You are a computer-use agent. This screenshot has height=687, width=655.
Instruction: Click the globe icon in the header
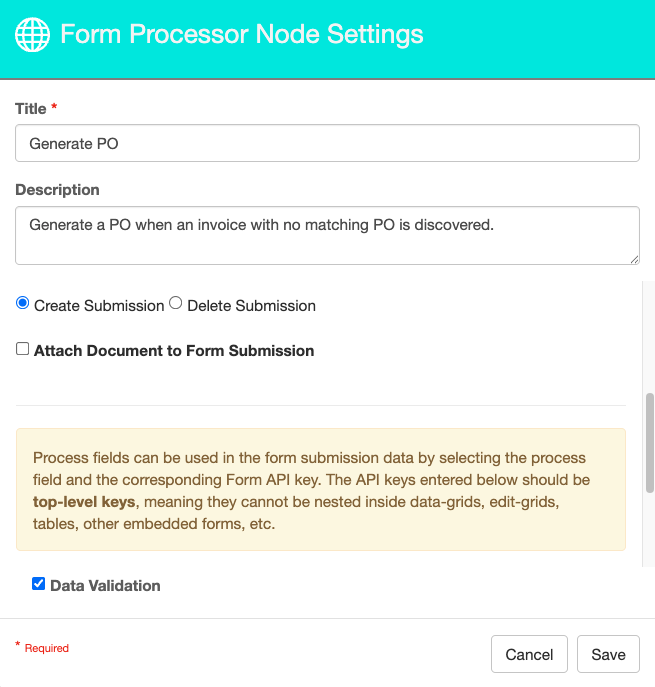(32, 35)
